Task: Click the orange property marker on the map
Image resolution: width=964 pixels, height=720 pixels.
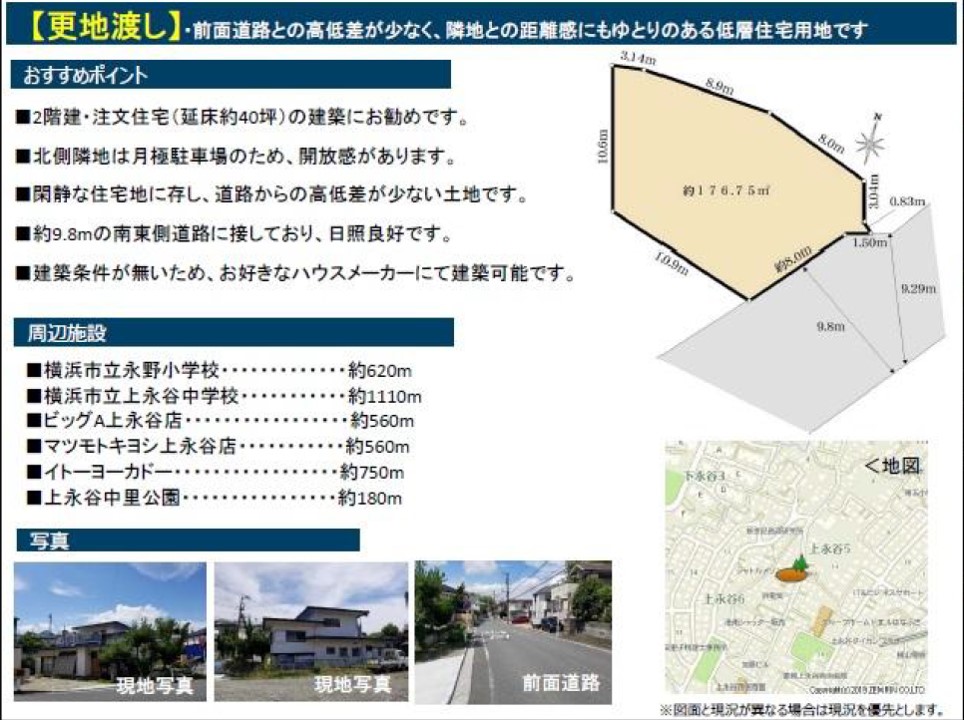Action: click(791, 575)
